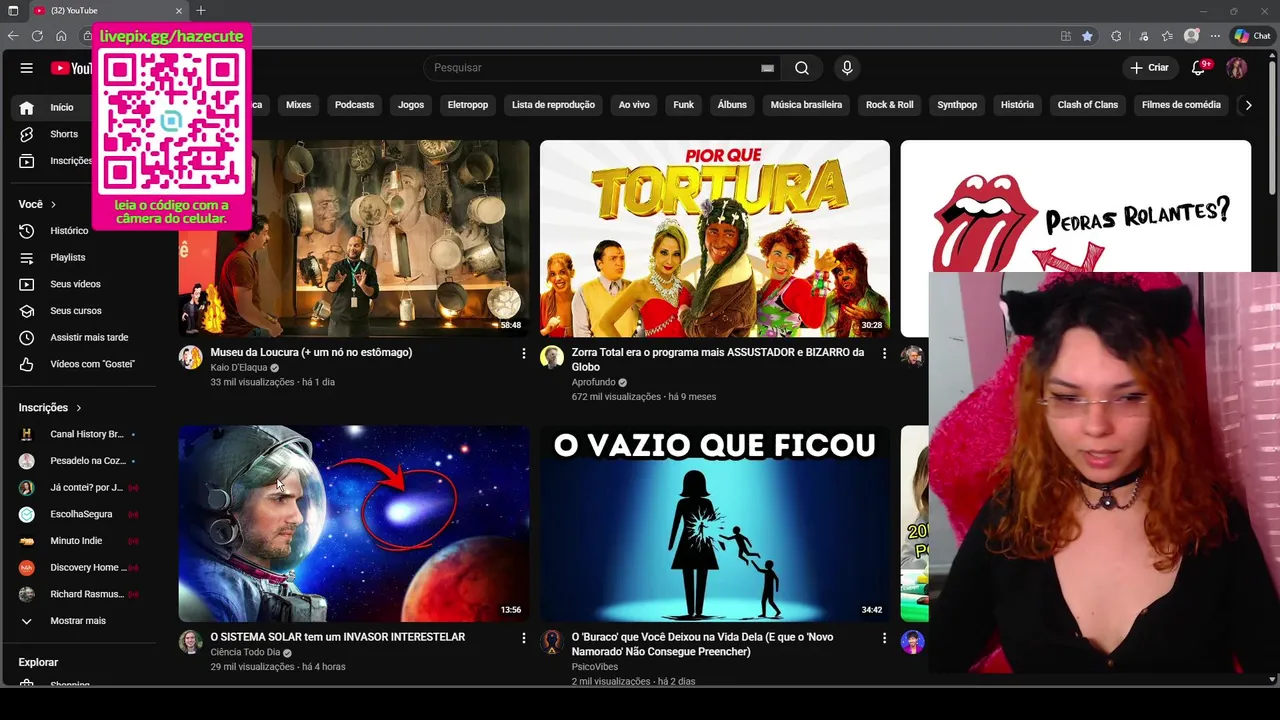Select the Filmes de comédia chip

point(1181,105)
